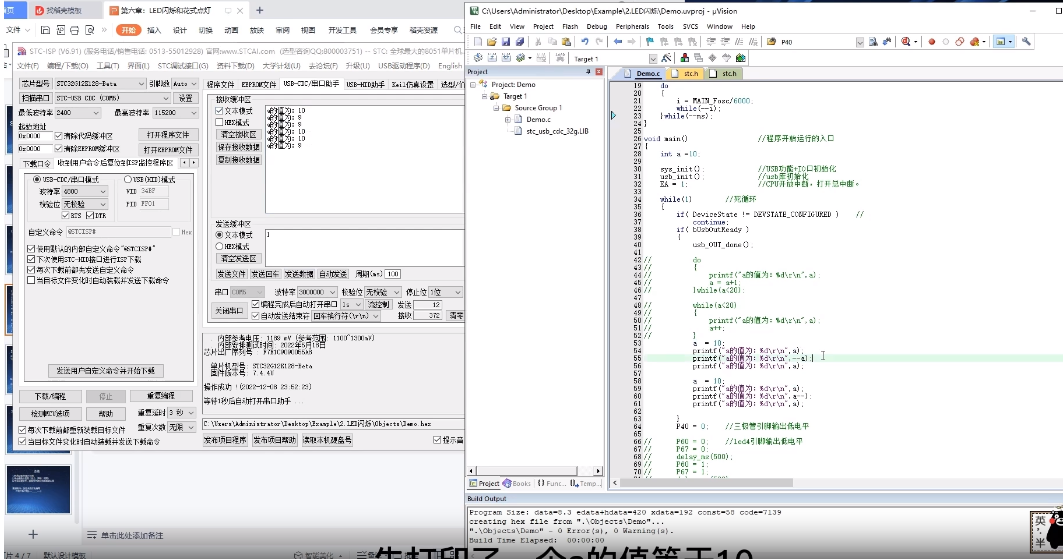Open the Configuration wrench icon in µVision
Viewport: 1063px width, 559px height.
[1026, 42]
